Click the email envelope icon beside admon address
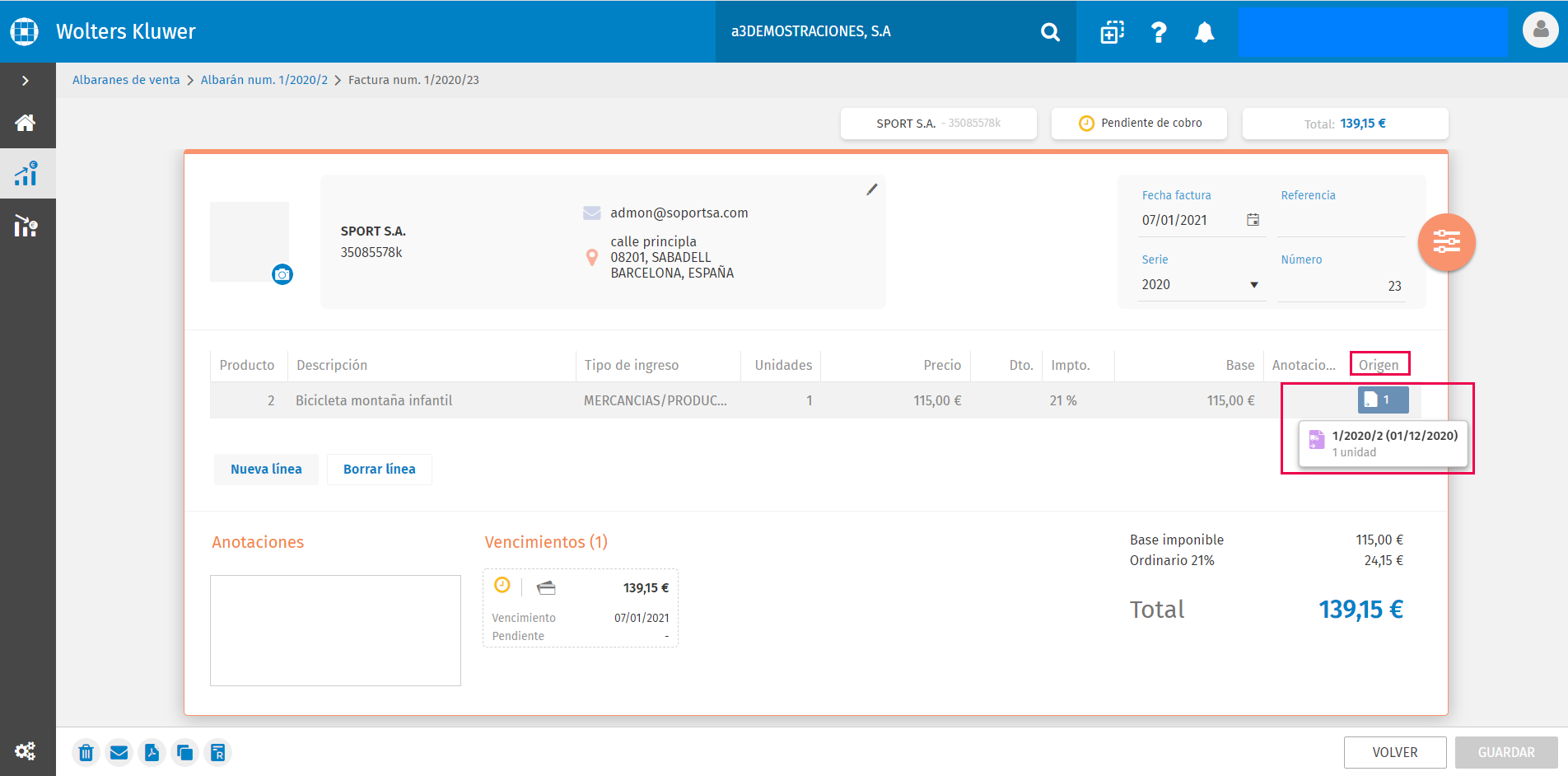Image resolution: width=1568 pixels, height=776 pixels. pyautogui.click(x=591, y=213)
